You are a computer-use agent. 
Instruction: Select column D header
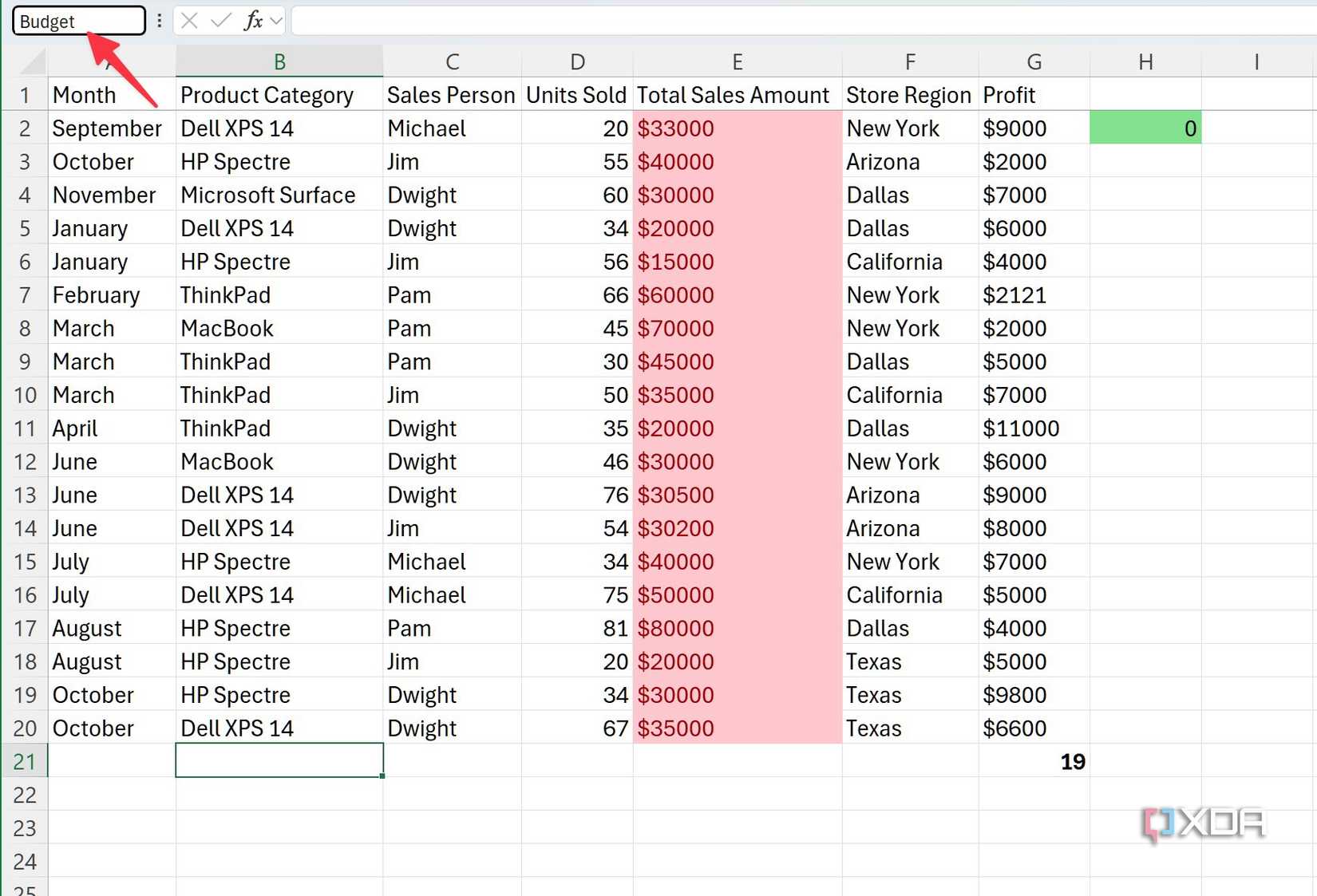578,61
